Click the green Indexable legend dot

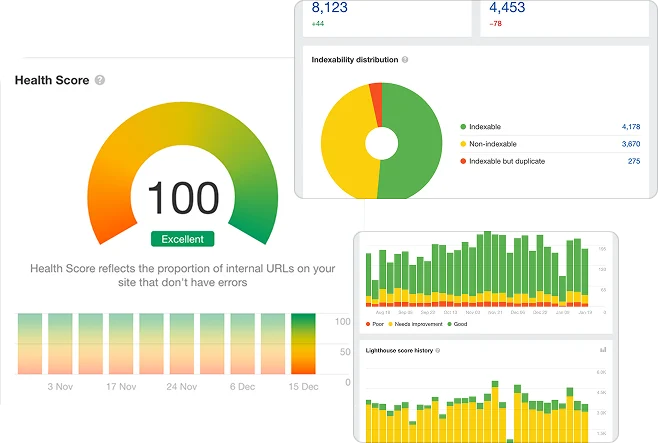pos(463,127)
